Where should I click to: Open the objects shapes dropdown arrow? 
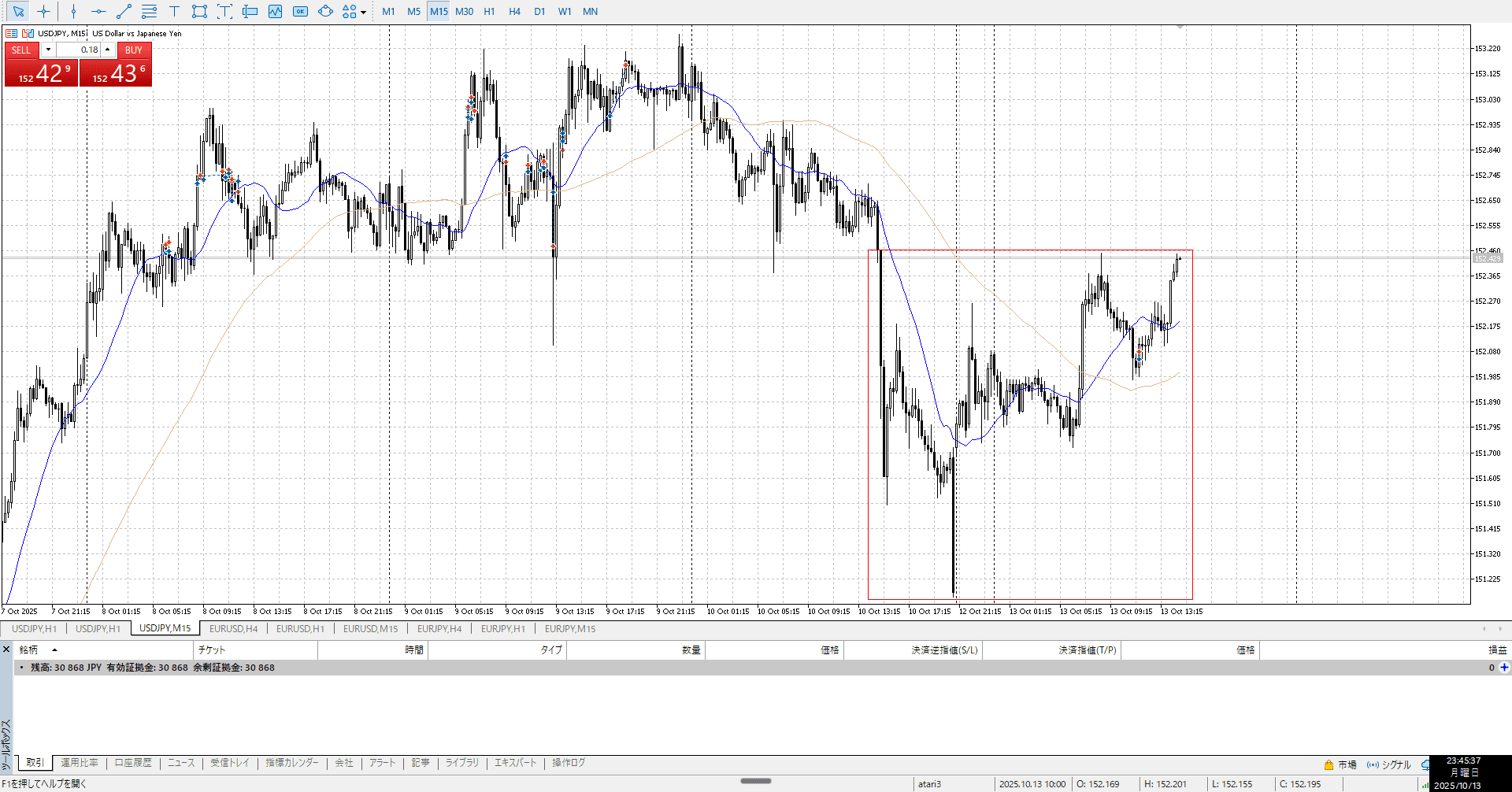[363, 12]
